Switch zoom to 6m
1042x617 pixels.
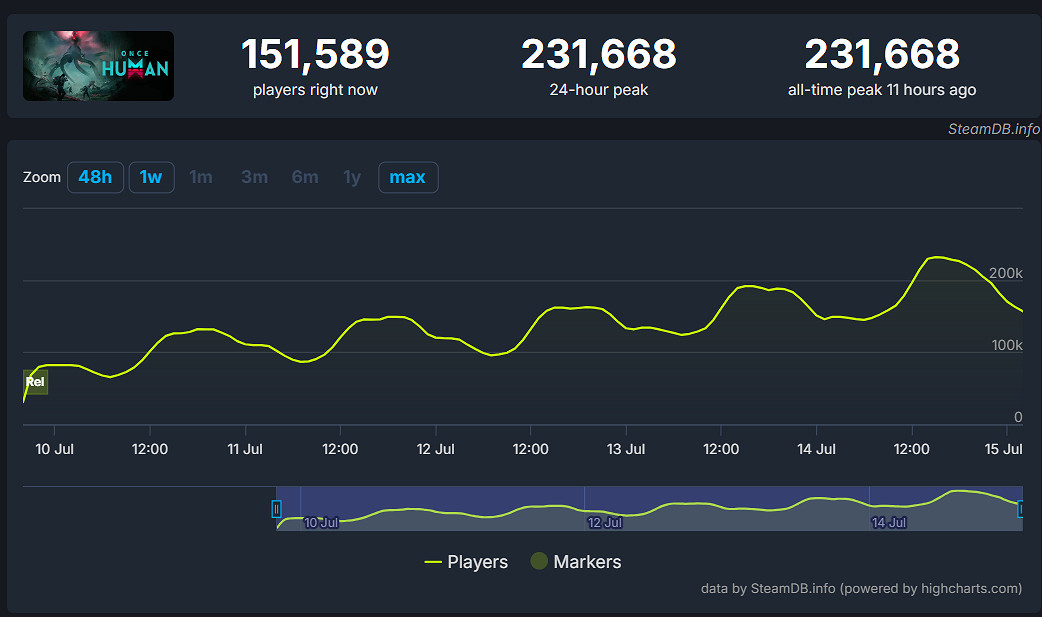tap(305, 177)
